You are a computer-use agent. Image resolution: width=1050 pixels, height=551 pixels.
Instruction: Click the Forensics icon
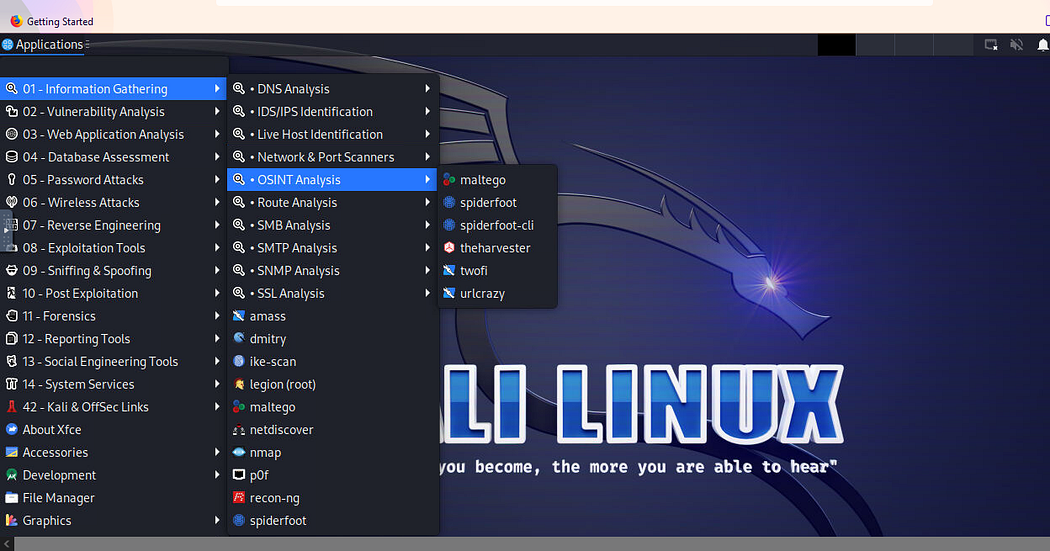[x=11, y=316]
